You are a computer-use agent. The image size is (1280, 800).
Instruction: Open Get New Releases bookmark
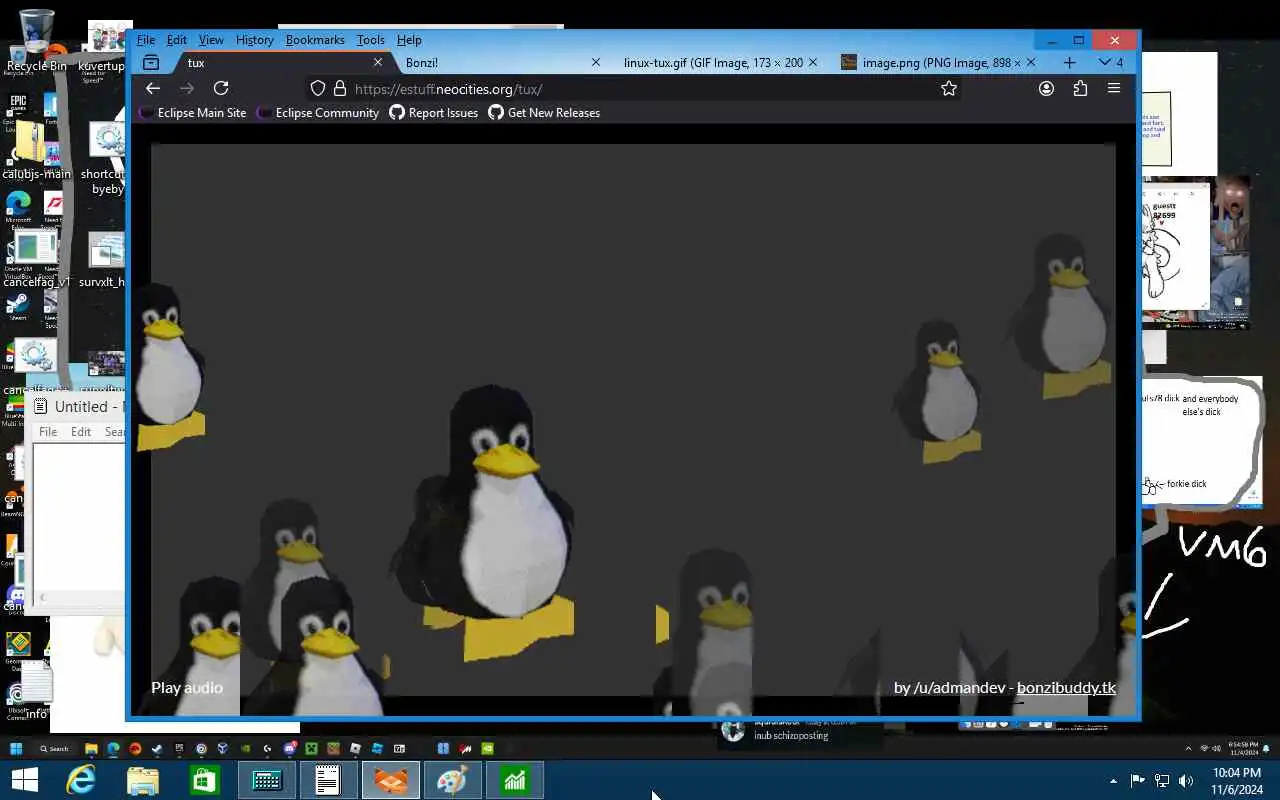click(x=544, y=113)
